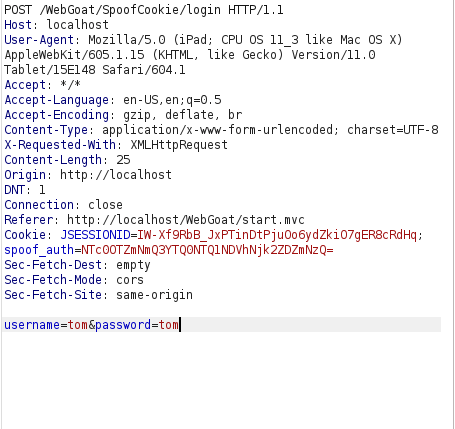The height and width of the screenshot is (429, 455).
Task: Click the close value of Connection
Action: (x=105, y=205)
